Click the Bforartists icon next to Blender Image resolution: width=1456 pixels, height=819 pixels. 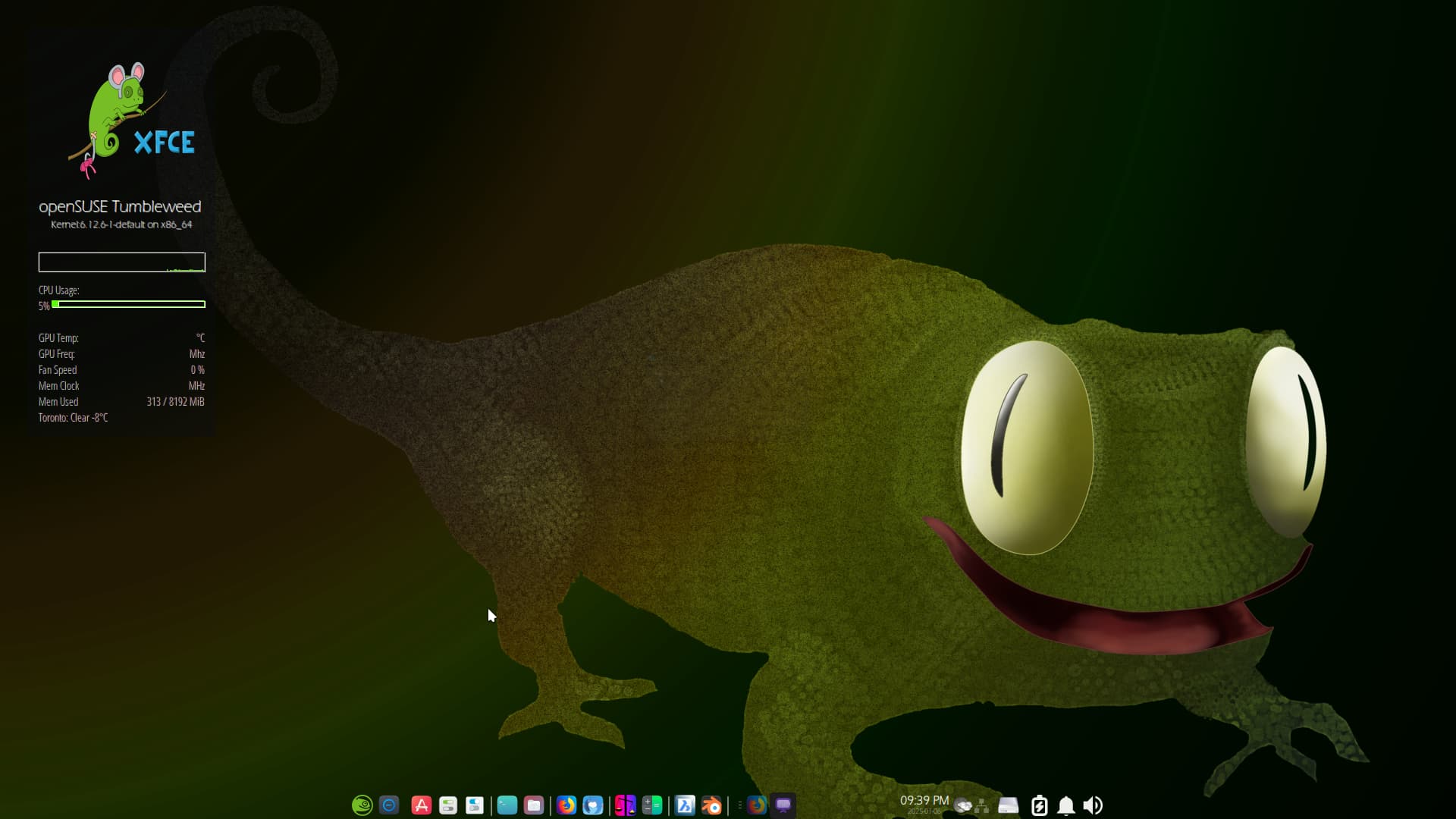[686, 805]
